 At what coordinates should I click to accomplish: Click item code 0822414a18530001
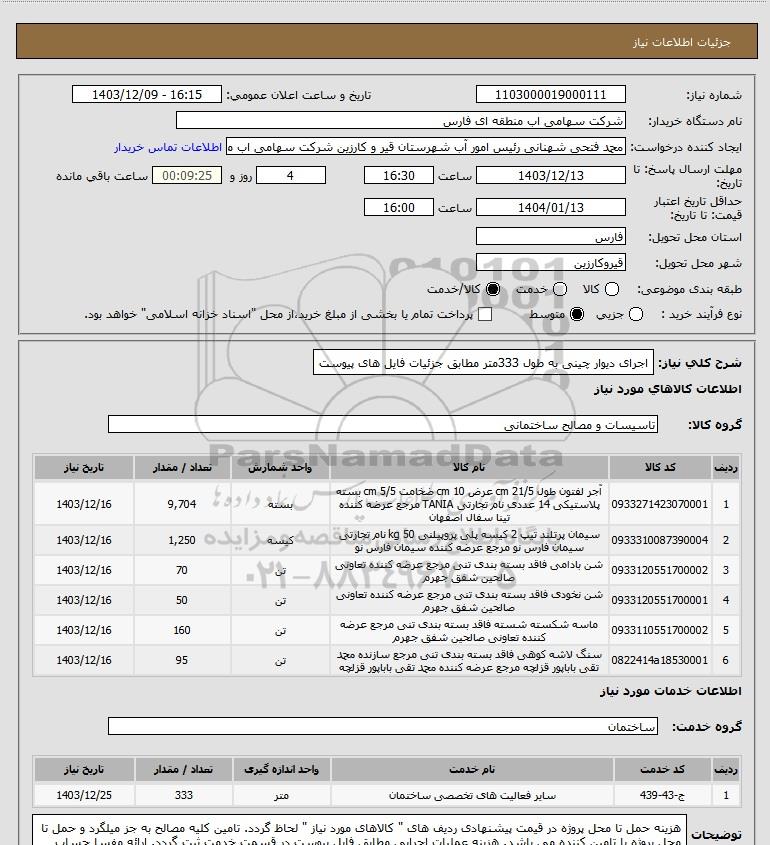pyautogui.click(x=660, y=660)
